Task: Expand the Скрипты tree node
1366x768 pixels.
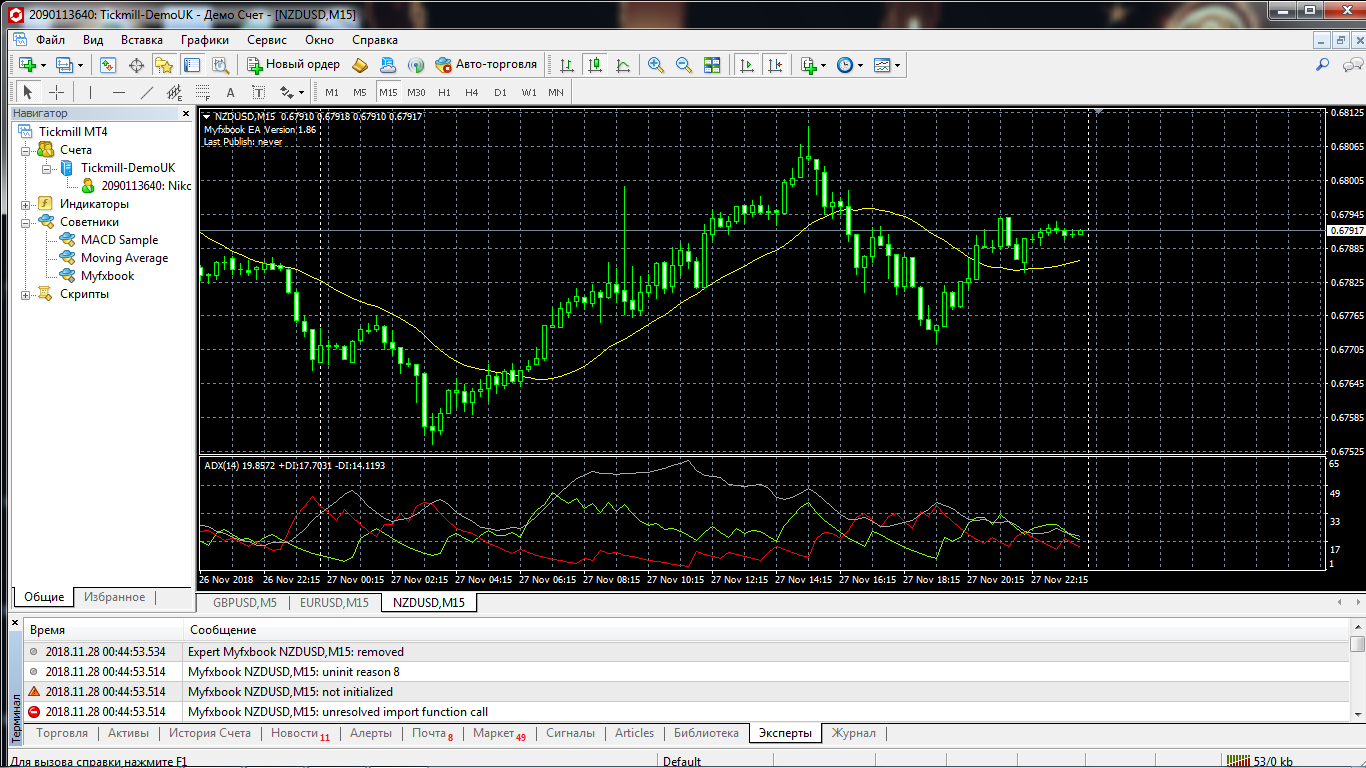Action: (26, 294)
